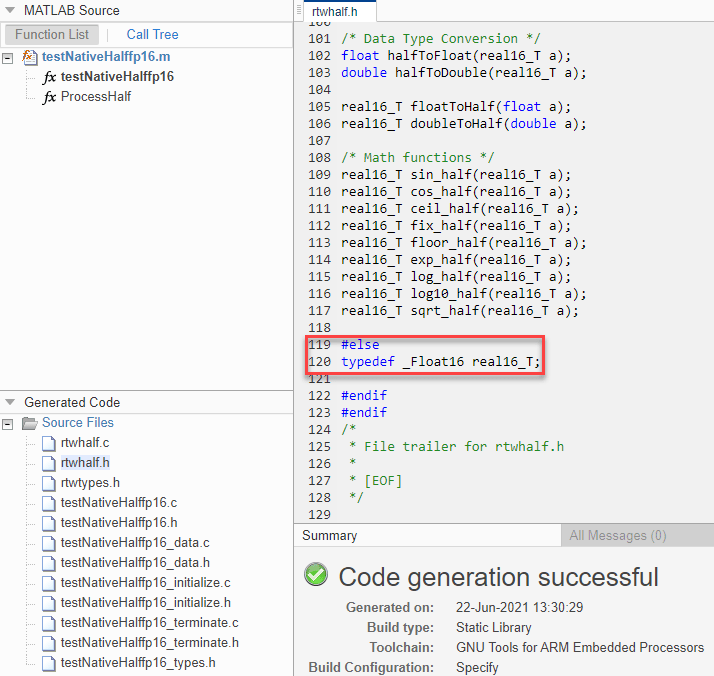The image size is (714, 676).
Task: Open testNativeHalffp16_data.h in the file list
Action: coord(135,563)
